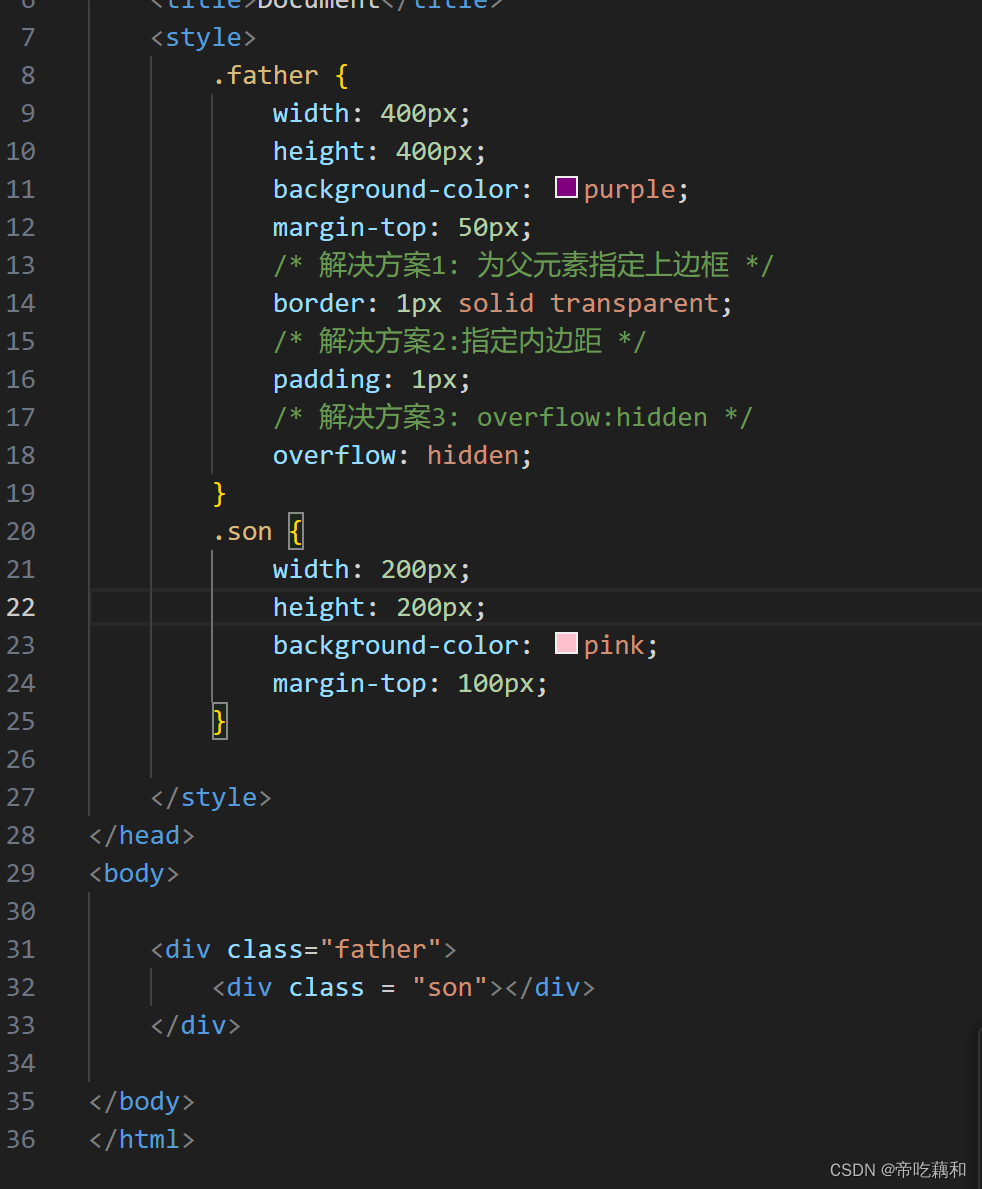
Task: Click line number 8 in gutter
Action: point(28,75)
